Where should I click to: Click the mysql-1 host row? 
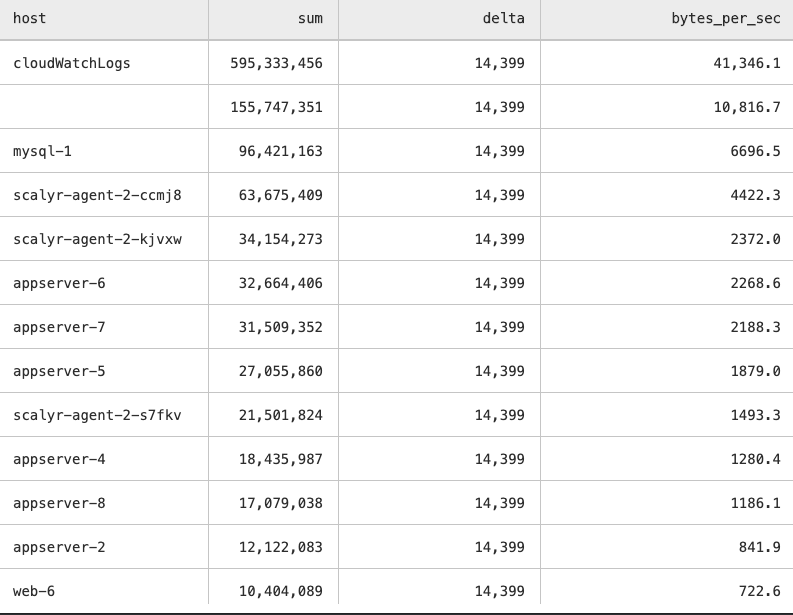(x=43, y=151)
